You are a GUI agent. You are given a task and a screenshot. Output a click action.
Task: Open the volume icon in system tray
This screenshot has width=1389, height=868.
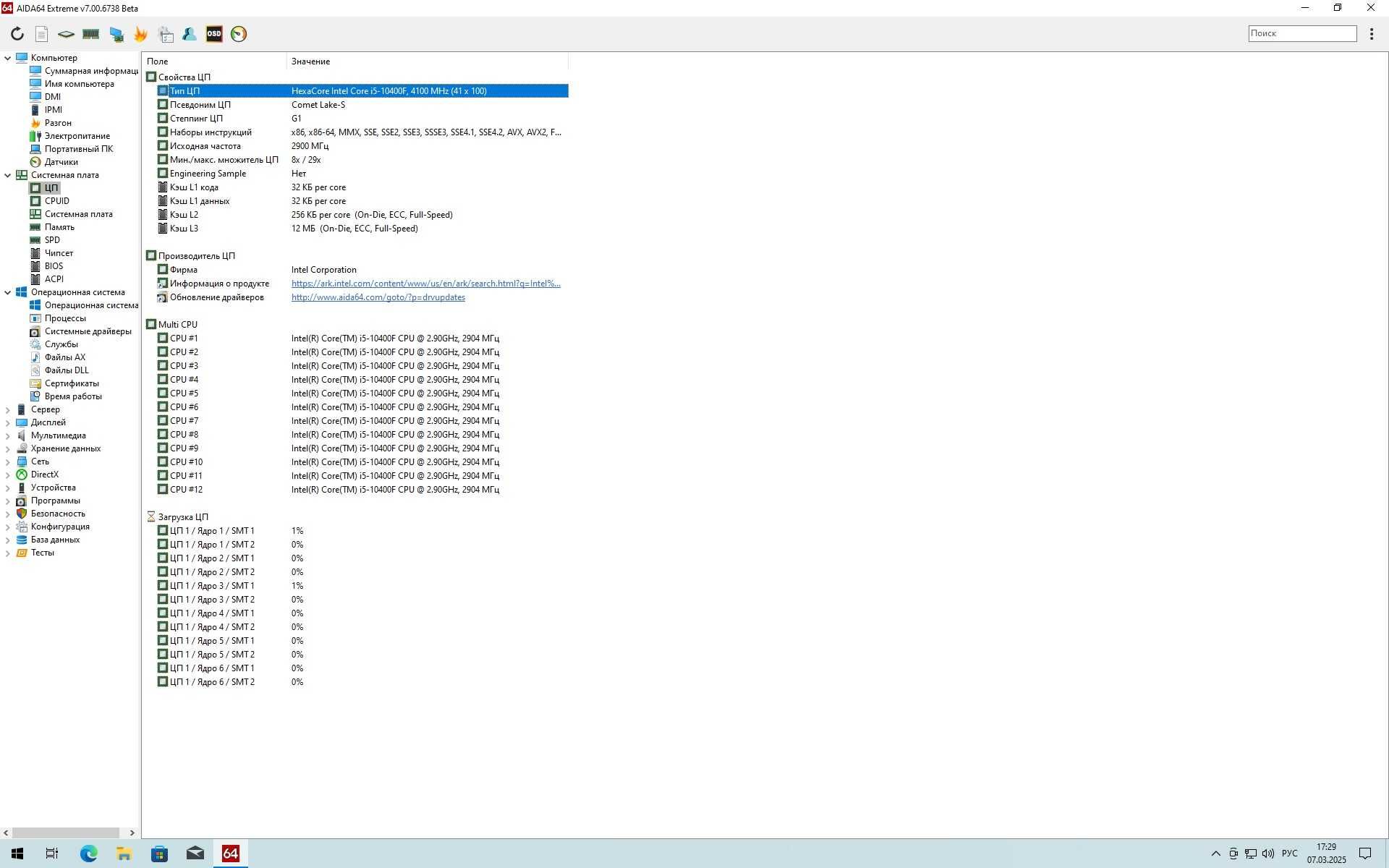[x=1268, y=854]
